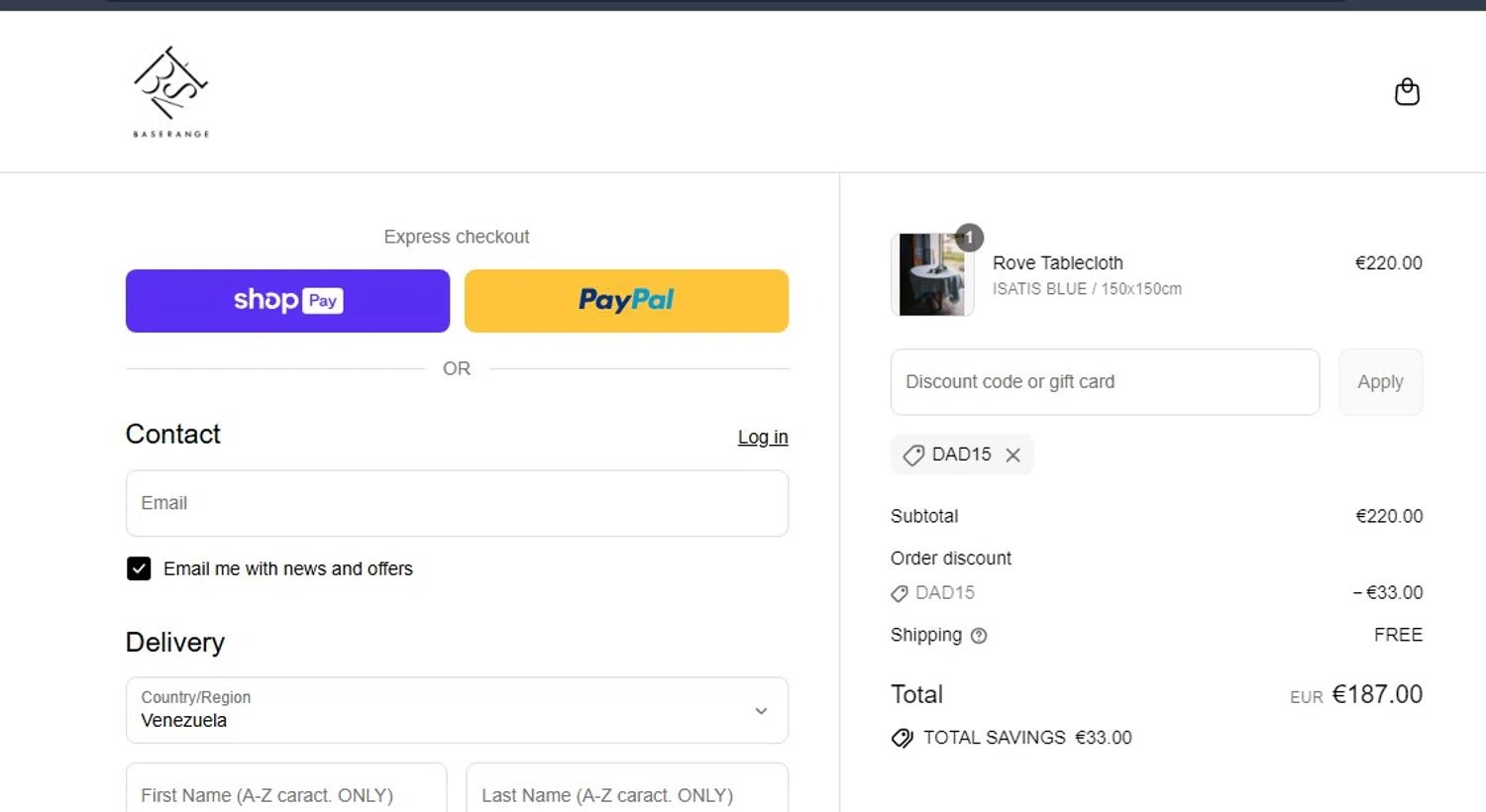Click the Subtotal €220.00 value

click(1389, 516)
